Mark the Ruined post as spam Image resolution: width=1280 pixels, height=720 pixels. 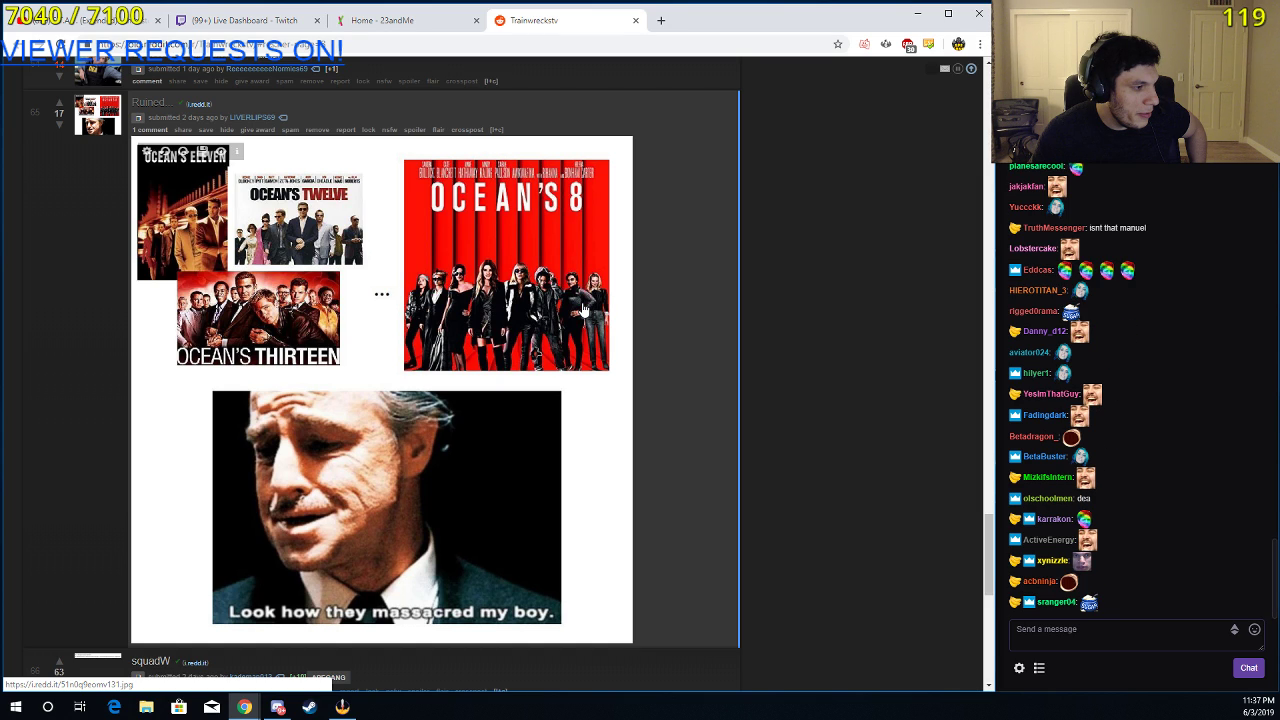pyautogui.click(x=290, y=130)
